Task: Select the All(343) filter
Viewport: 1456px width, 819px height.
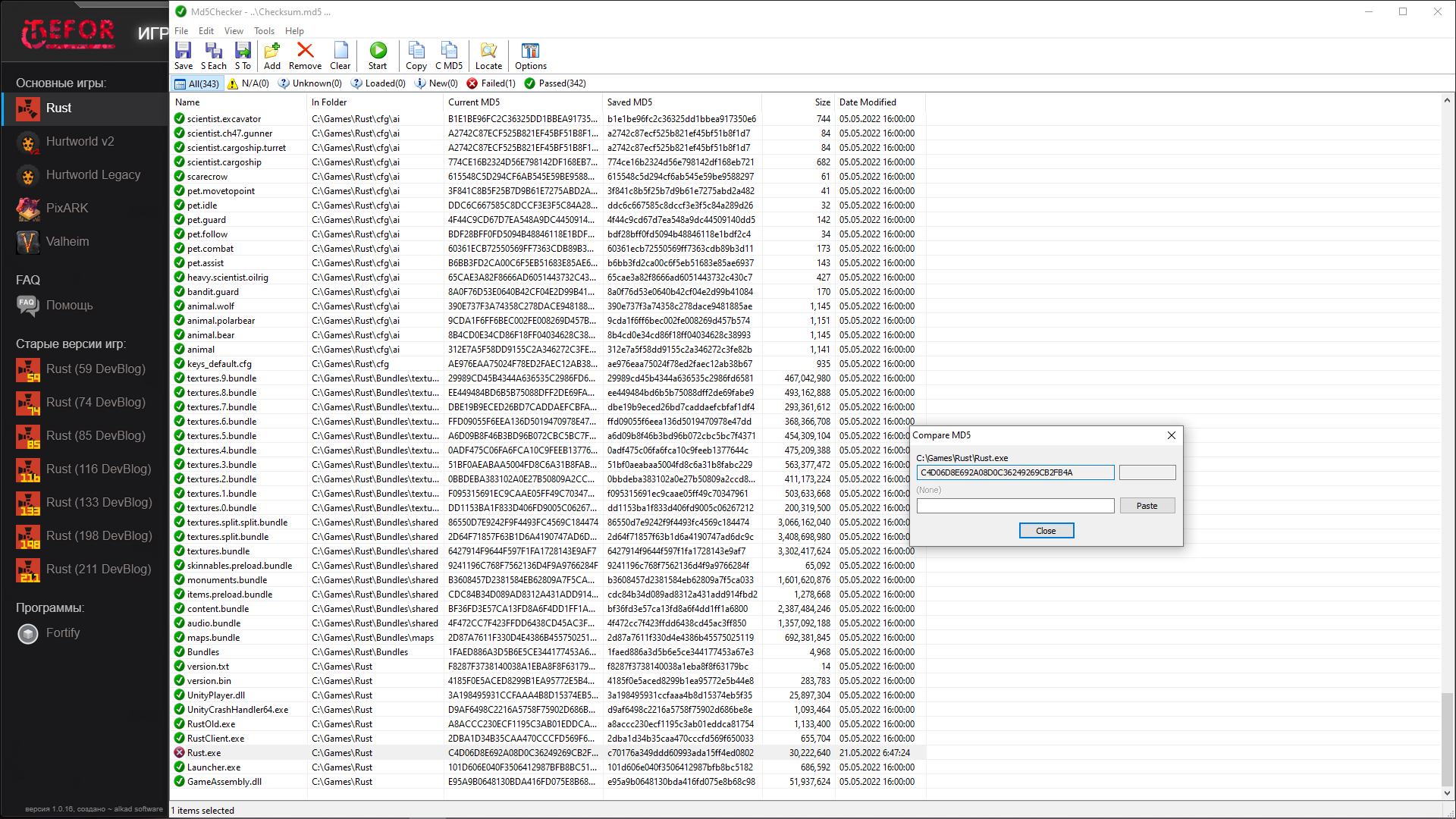Action: tap(197, 83)
